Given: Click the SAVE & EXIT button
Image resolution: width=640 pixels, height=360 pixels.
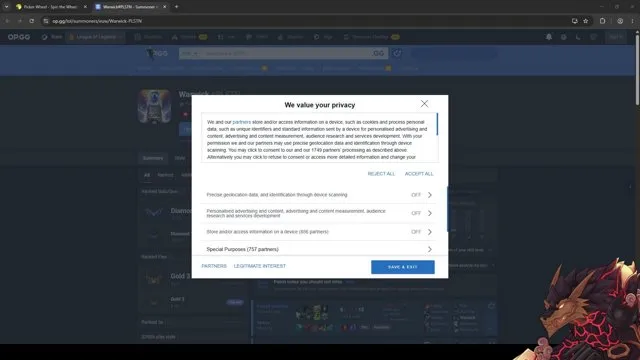Looking at the screenshot, I should [402, 267].
